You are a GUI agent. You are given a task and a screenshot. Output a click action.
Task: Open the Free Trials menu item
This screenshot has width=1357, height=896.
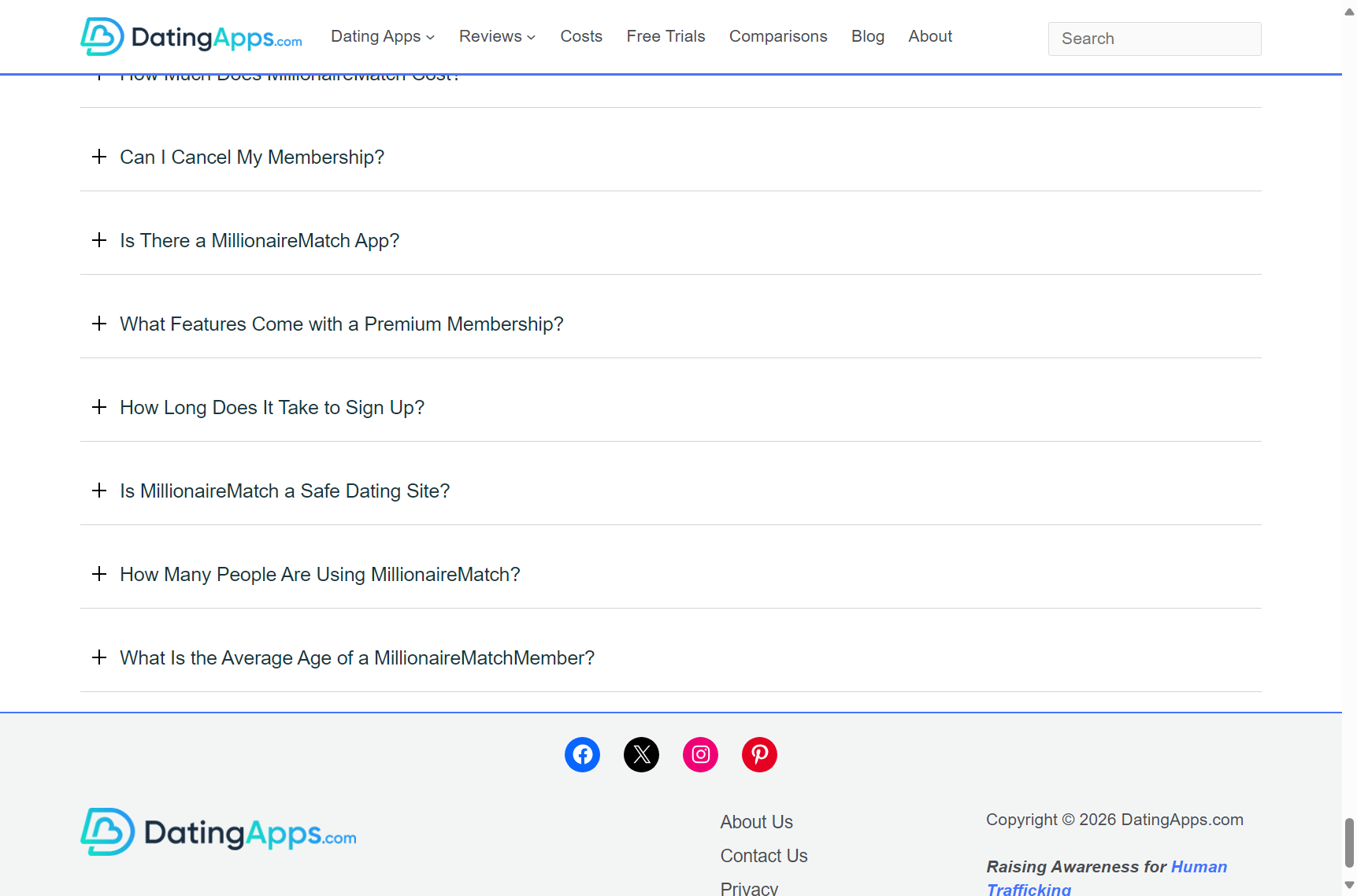[x=666, y=36]
